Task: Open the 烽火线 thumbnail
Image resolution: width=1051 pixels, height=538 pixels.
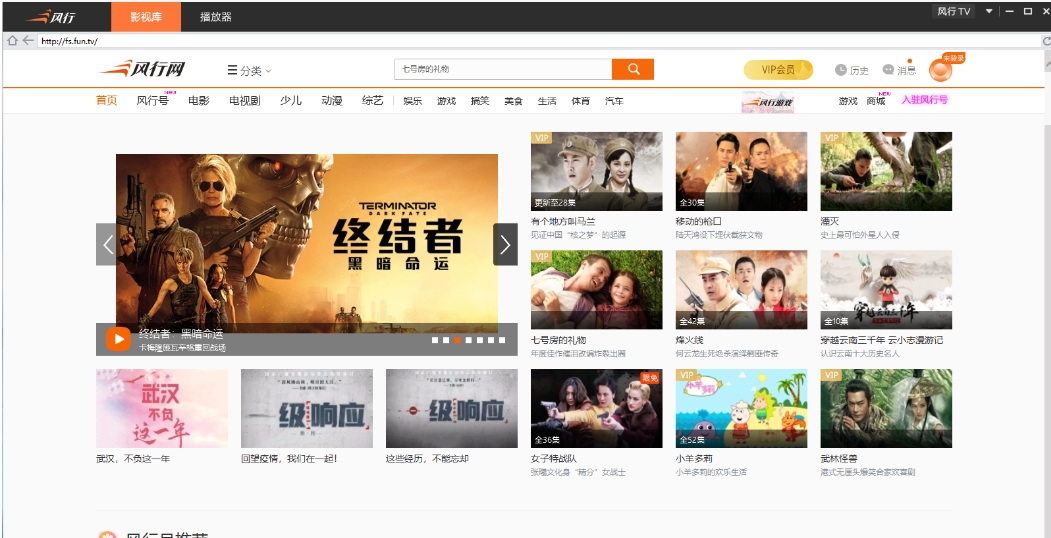Action: [741, 290]
